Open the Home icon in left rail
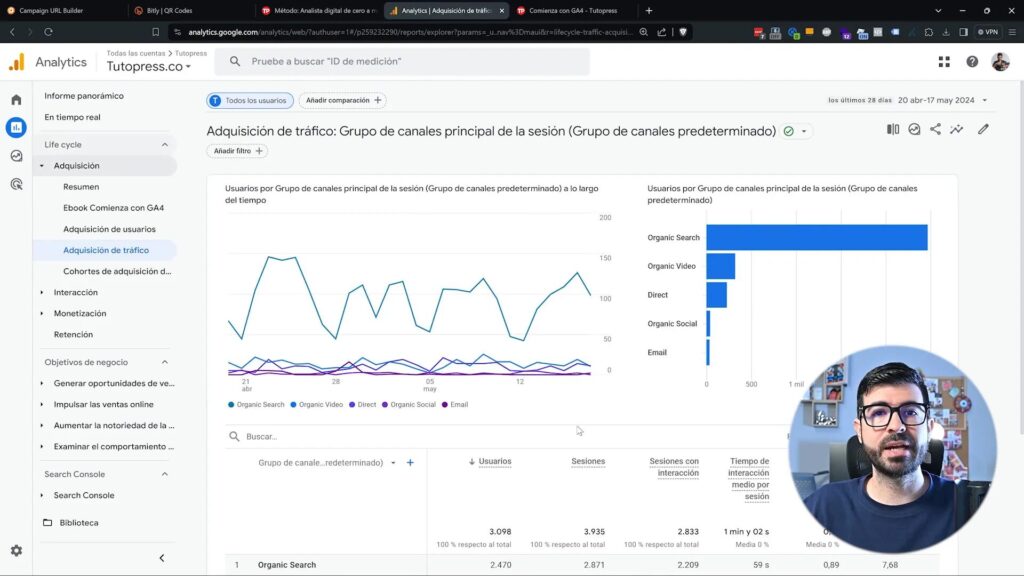The width and height of the screenshot is (1024, 576). pos(16,100)
